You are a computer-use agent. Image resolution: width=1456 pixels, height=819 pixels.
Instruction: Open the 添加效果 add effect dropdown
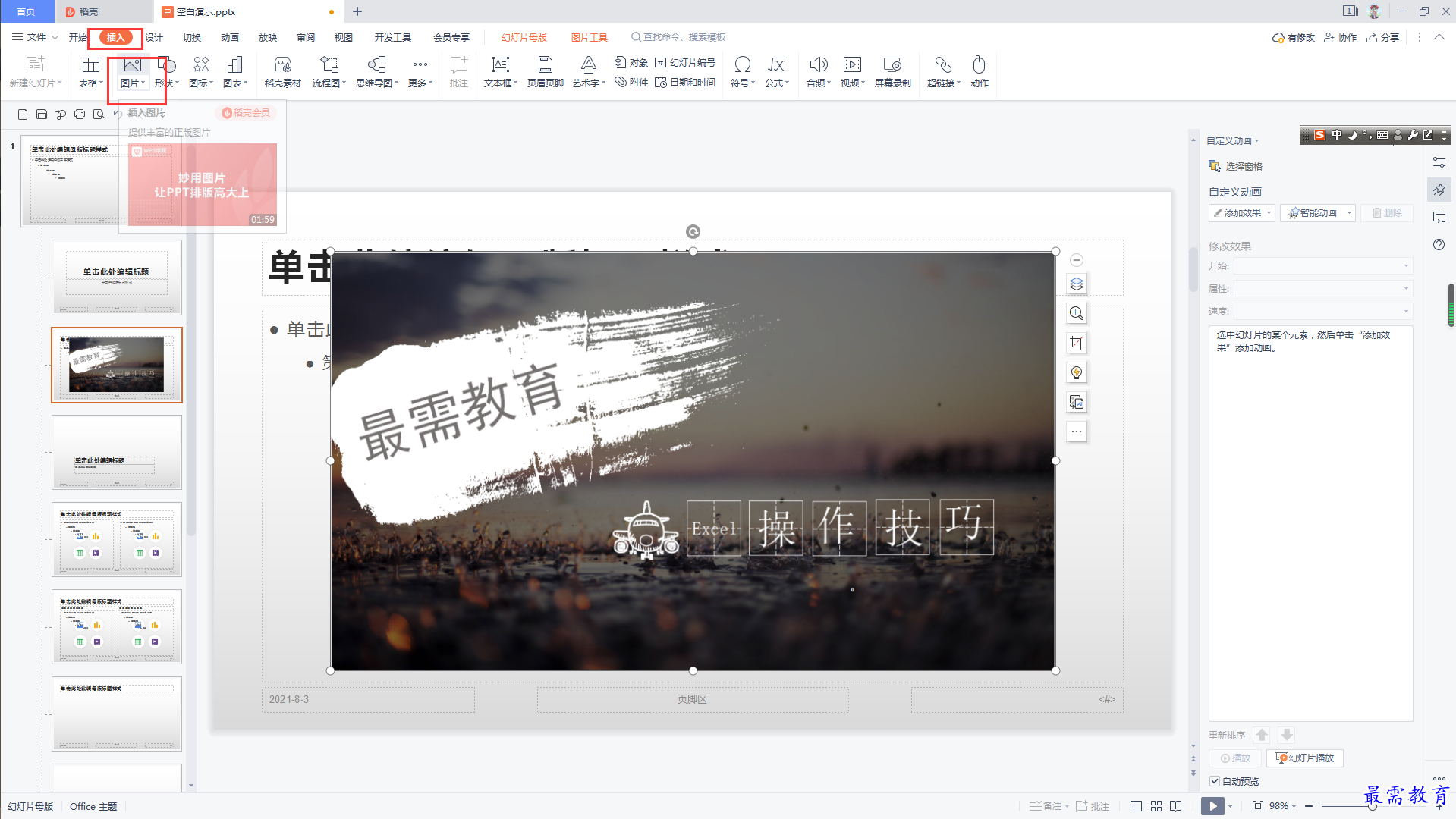coord(1242,213)
